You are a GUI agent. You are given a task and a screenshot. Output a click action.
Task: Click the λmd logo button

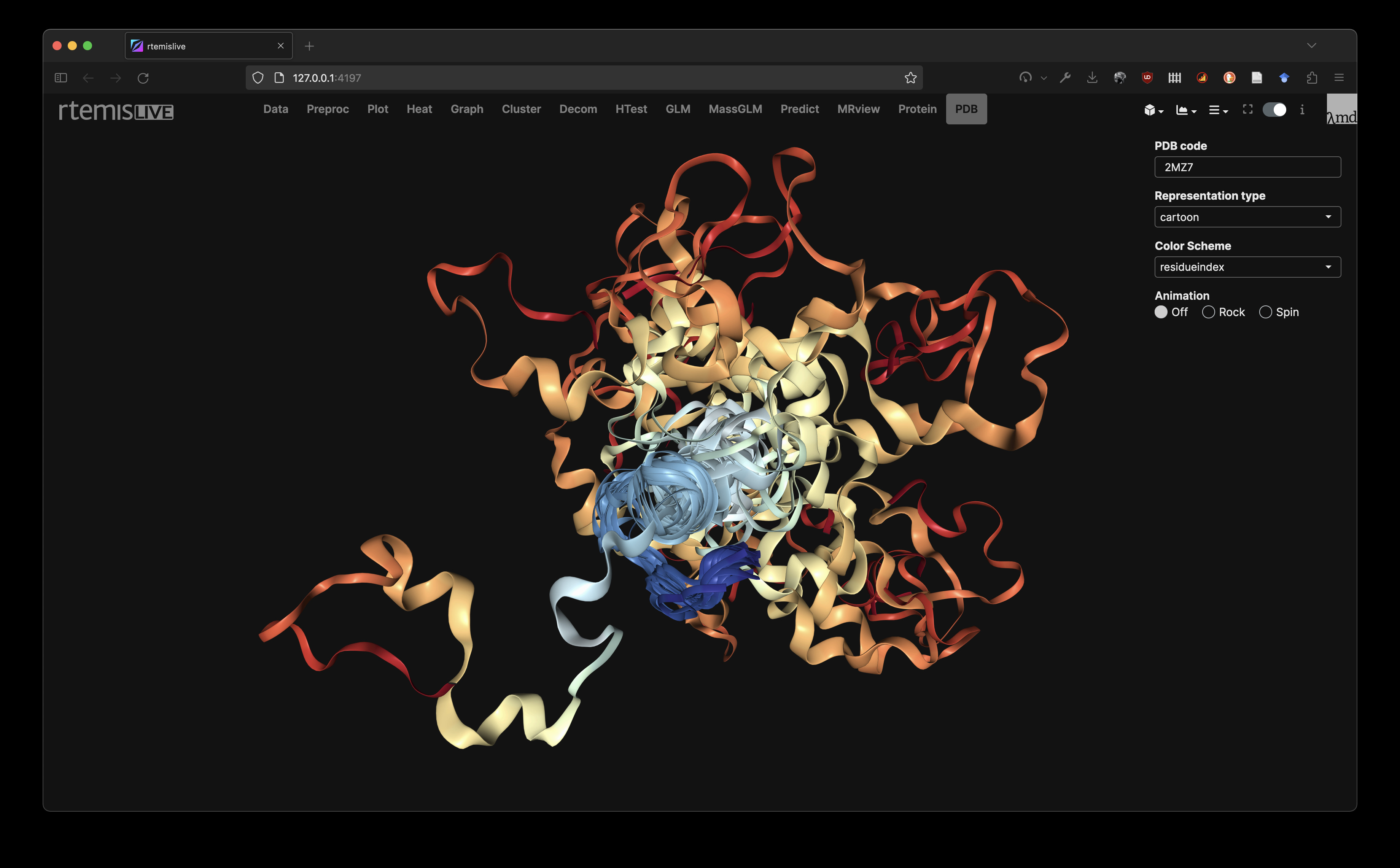(x=1341, y=110)
